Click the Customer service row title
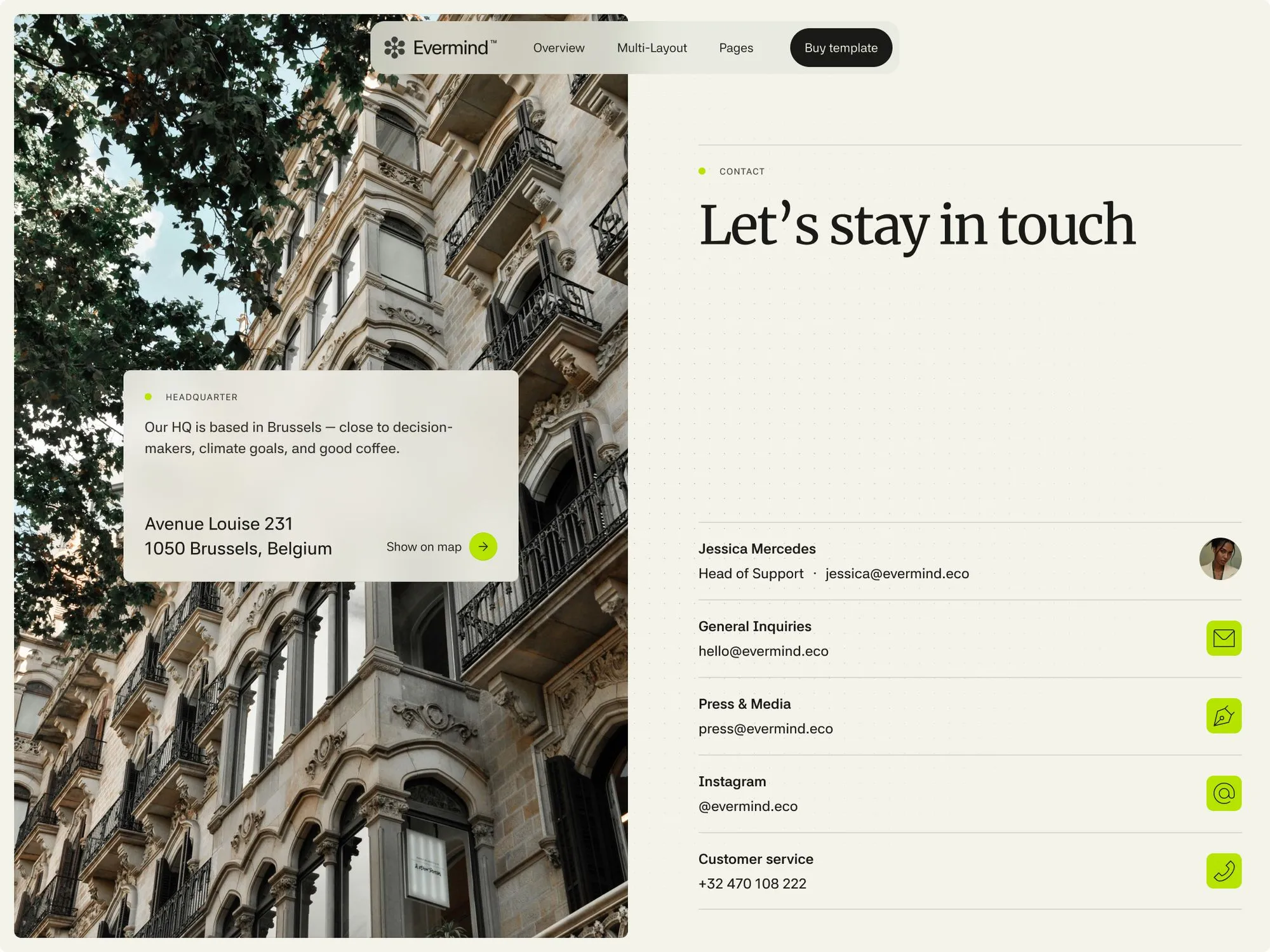Image resolution: width=1270 pixels, height=952 pixels. click(756, 859)
